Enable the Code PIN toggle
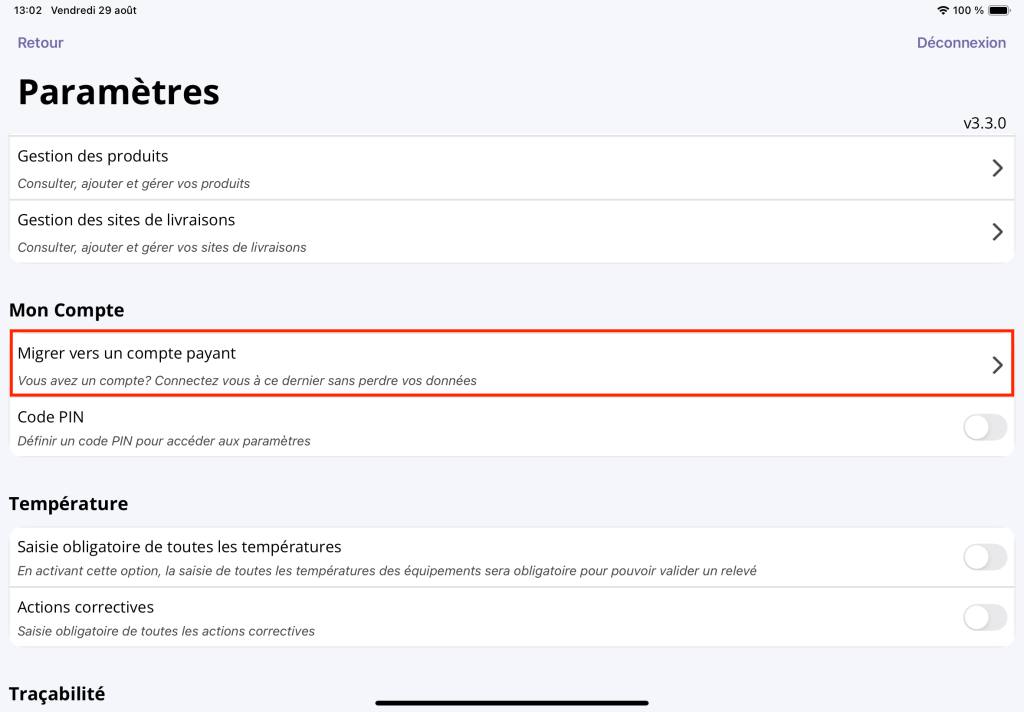Image resolution: width=1024 pixels, height=712 pixels. (984, 428)
